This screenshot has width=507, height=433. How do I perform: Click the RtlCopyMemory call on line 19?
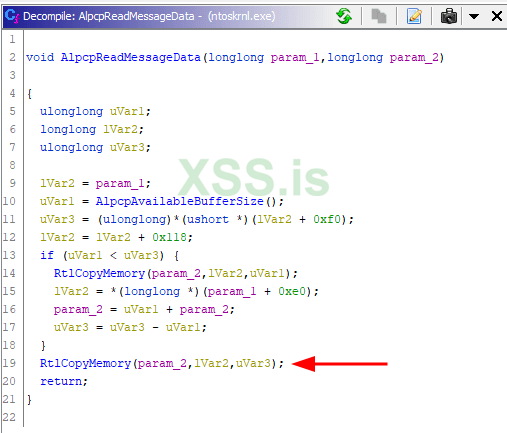85,363
